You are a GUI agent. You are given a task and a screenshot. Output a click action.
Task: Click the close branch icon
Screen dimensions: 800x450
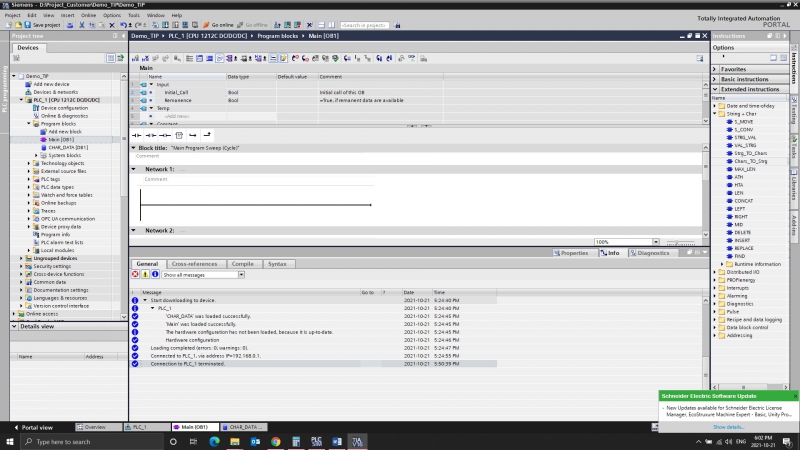coord(207,135)
